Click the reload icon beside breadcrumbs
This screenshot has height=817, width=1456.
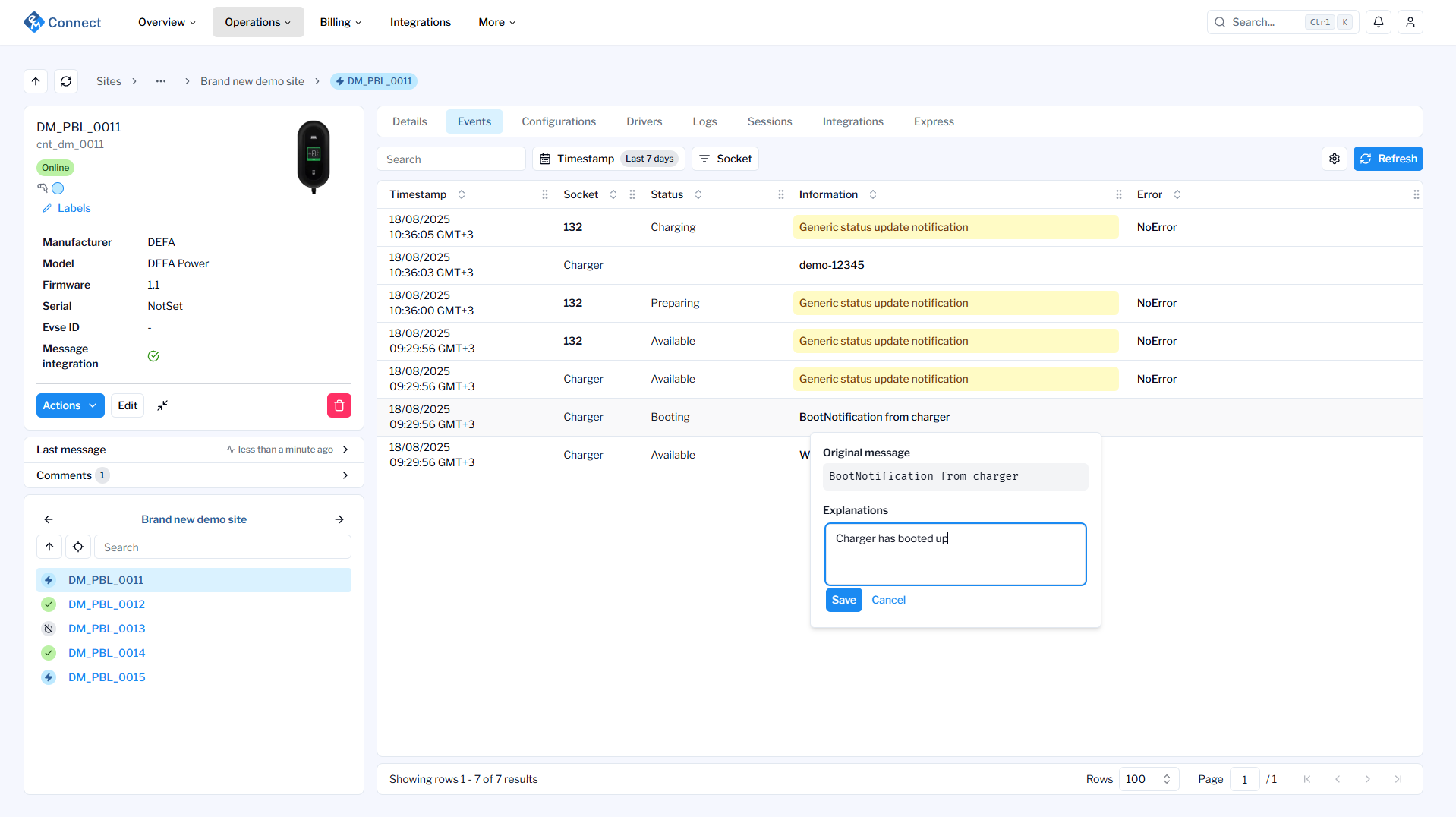[66, 81]
